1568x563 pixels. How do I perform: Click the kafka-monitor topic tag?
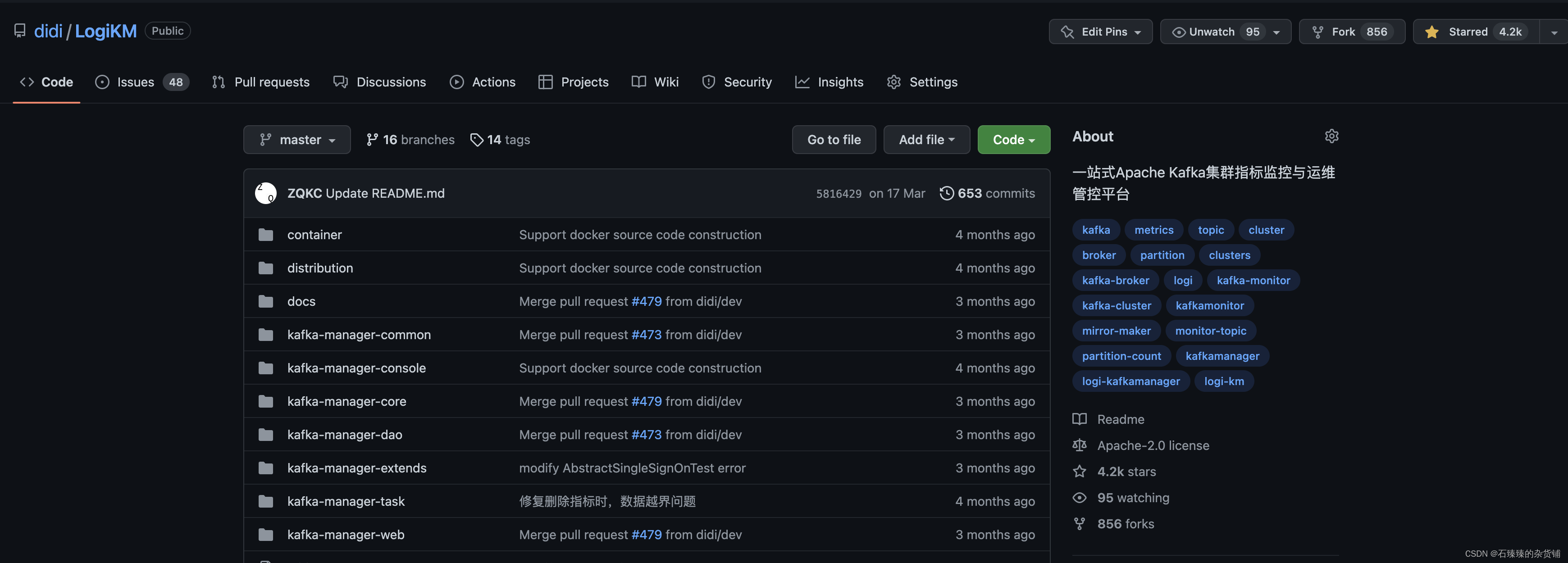click(x=1253, y=280)
